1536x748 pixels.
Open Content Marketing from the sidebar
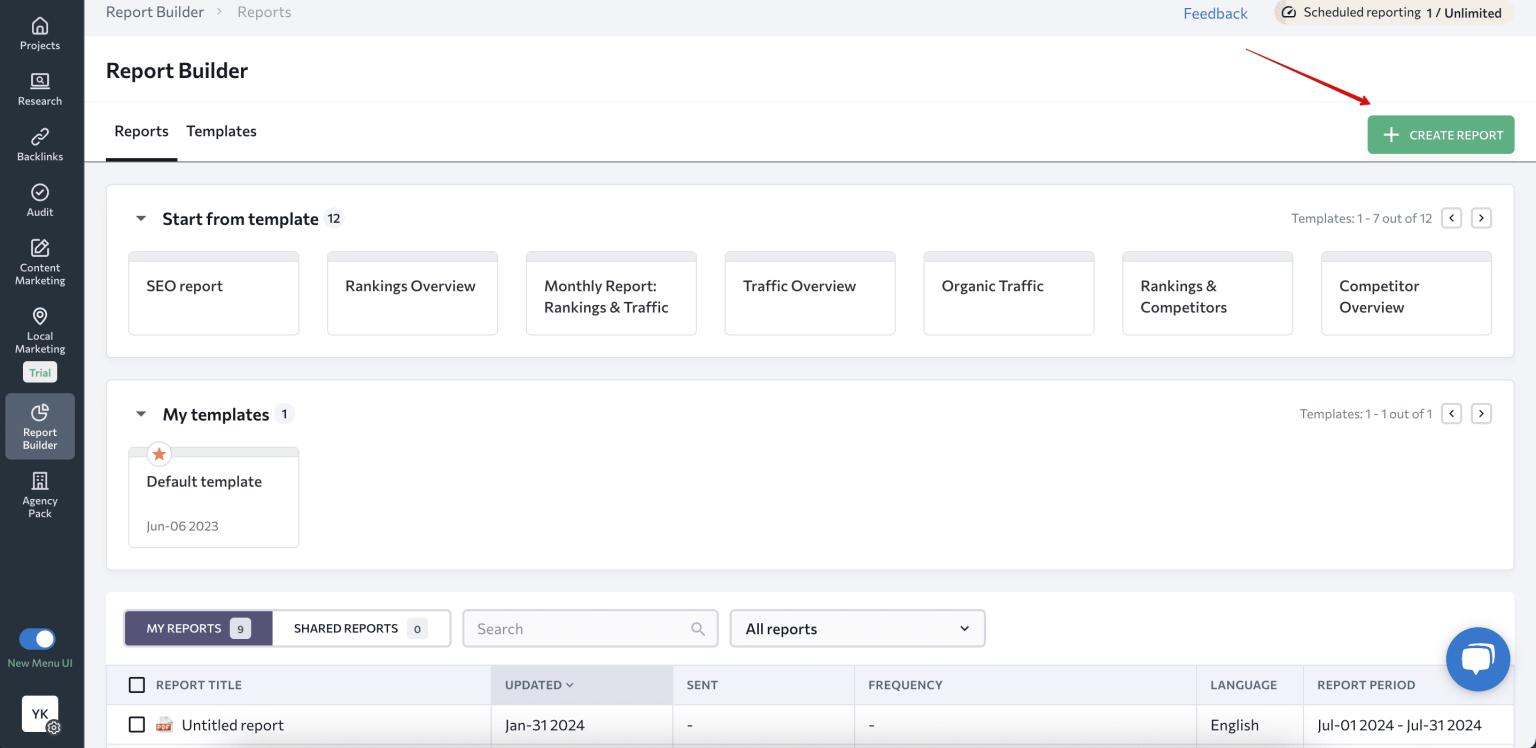click(39, 258)
